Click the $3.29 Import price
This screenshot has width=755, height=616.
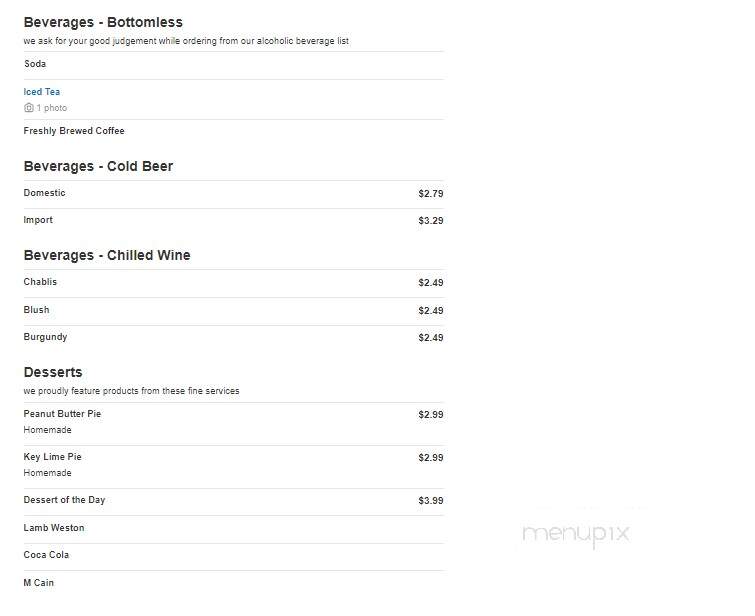coord(430,221)
